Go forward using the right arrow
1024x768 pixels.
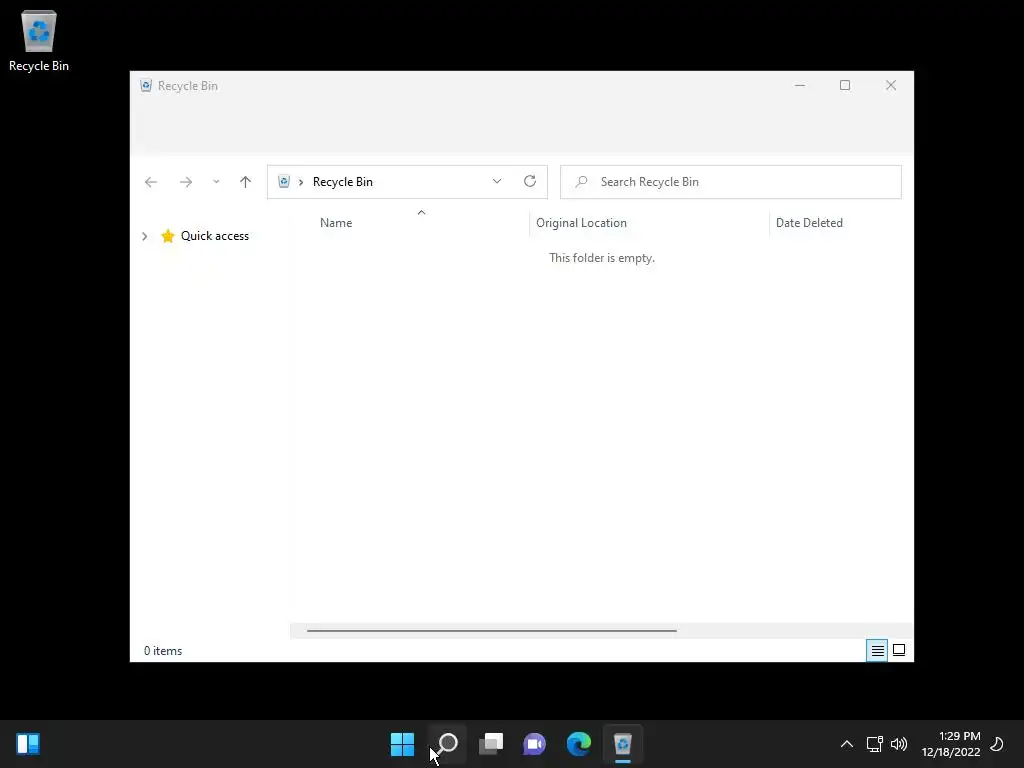click(186, 182)
